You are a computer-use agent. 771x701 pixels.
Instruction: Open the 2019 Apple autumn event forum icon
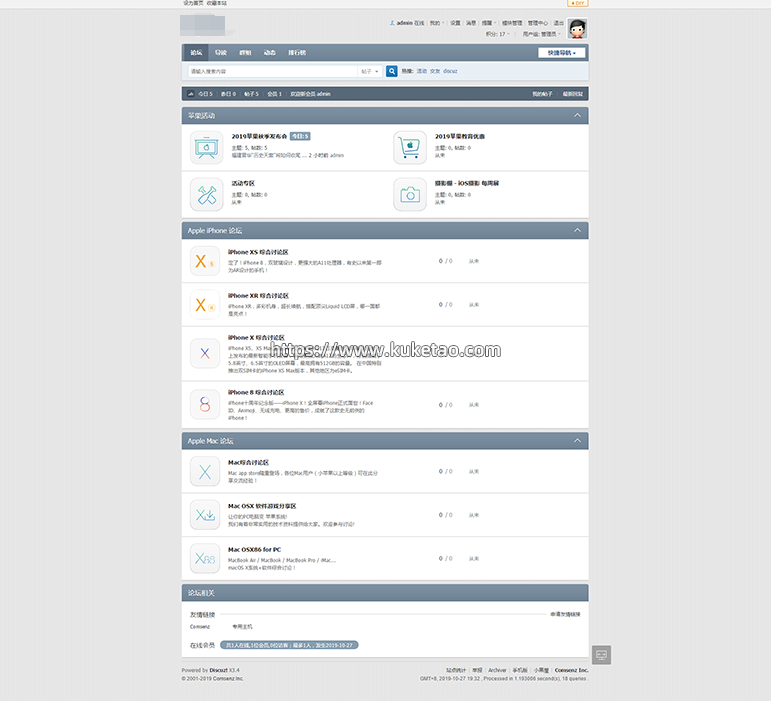(x=207, y=147)
